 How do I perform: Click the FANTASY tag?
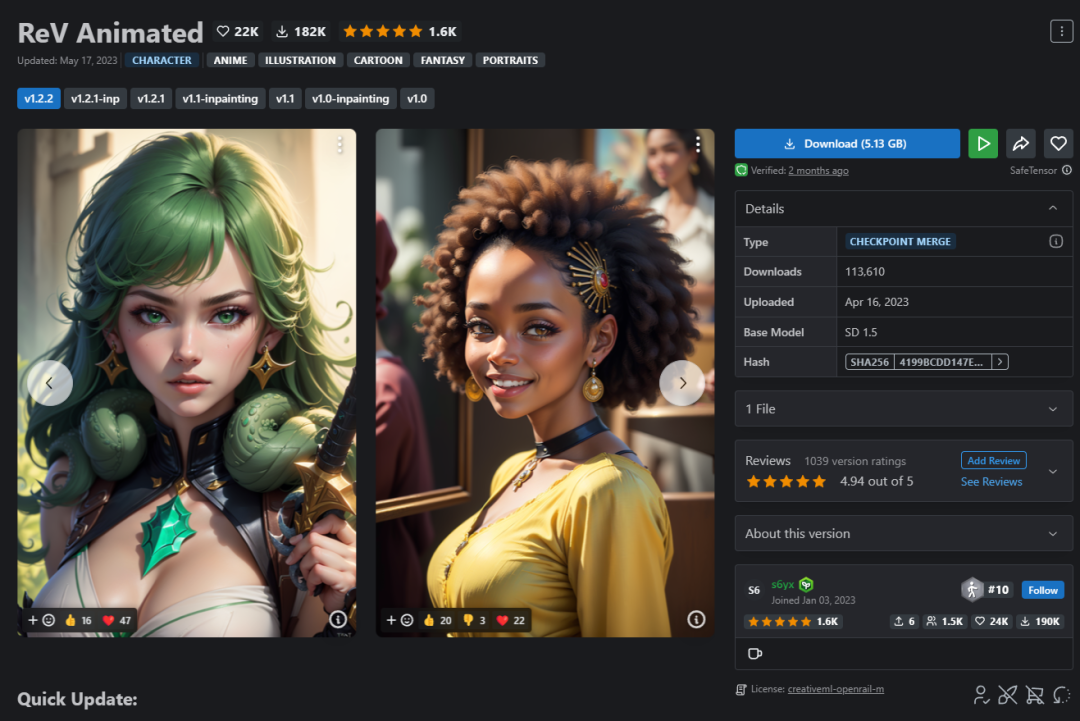pos(443,61)
